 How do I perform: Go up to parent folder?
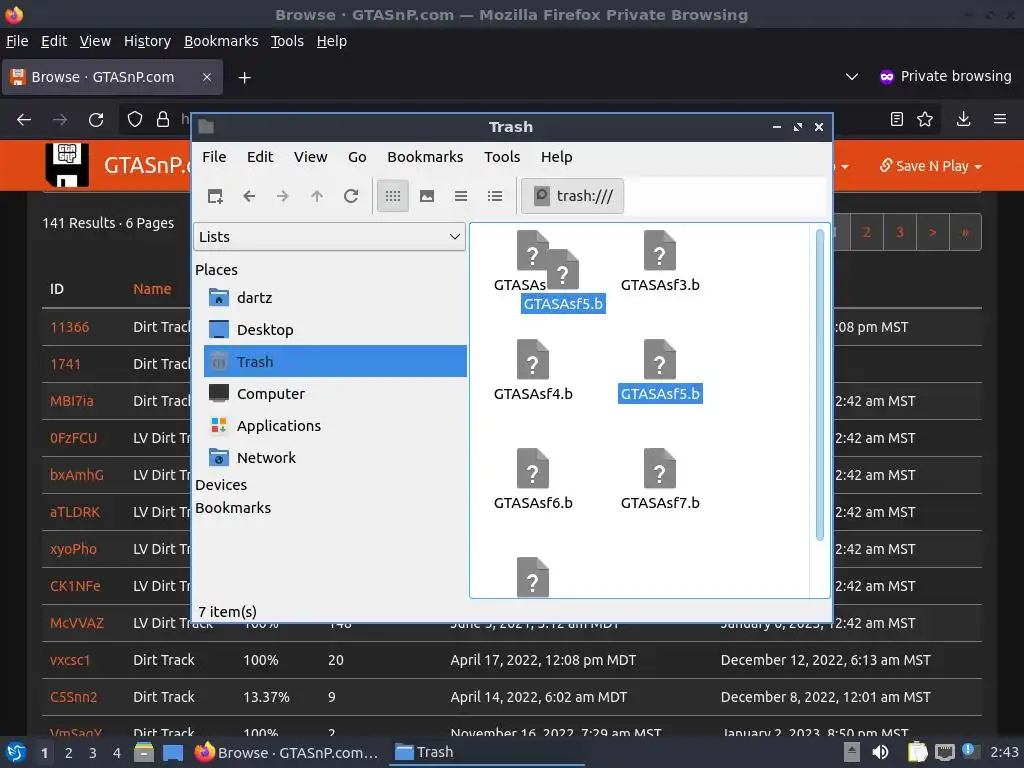[x=317, y=196]
